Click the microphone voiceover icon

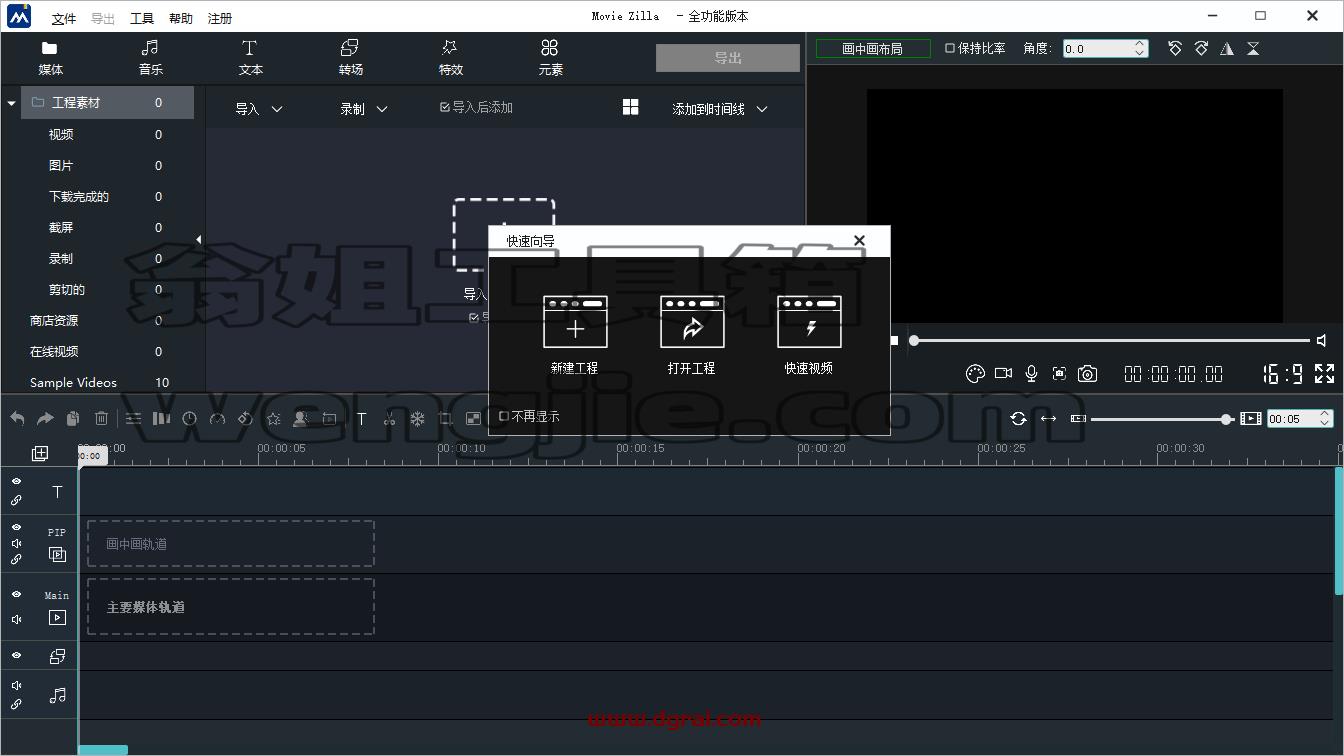pos(1031,373)
